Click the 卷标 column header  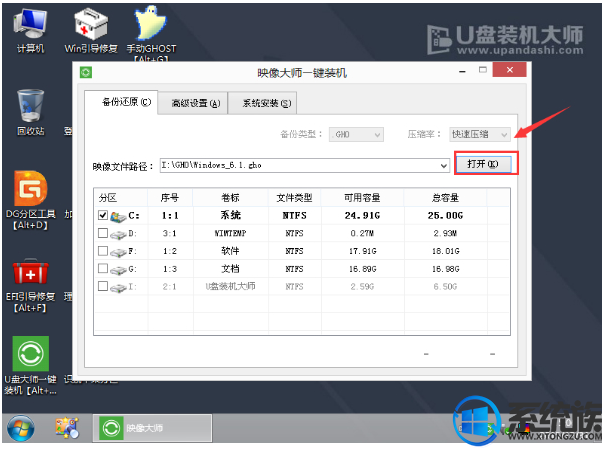[x=230, y=198]
